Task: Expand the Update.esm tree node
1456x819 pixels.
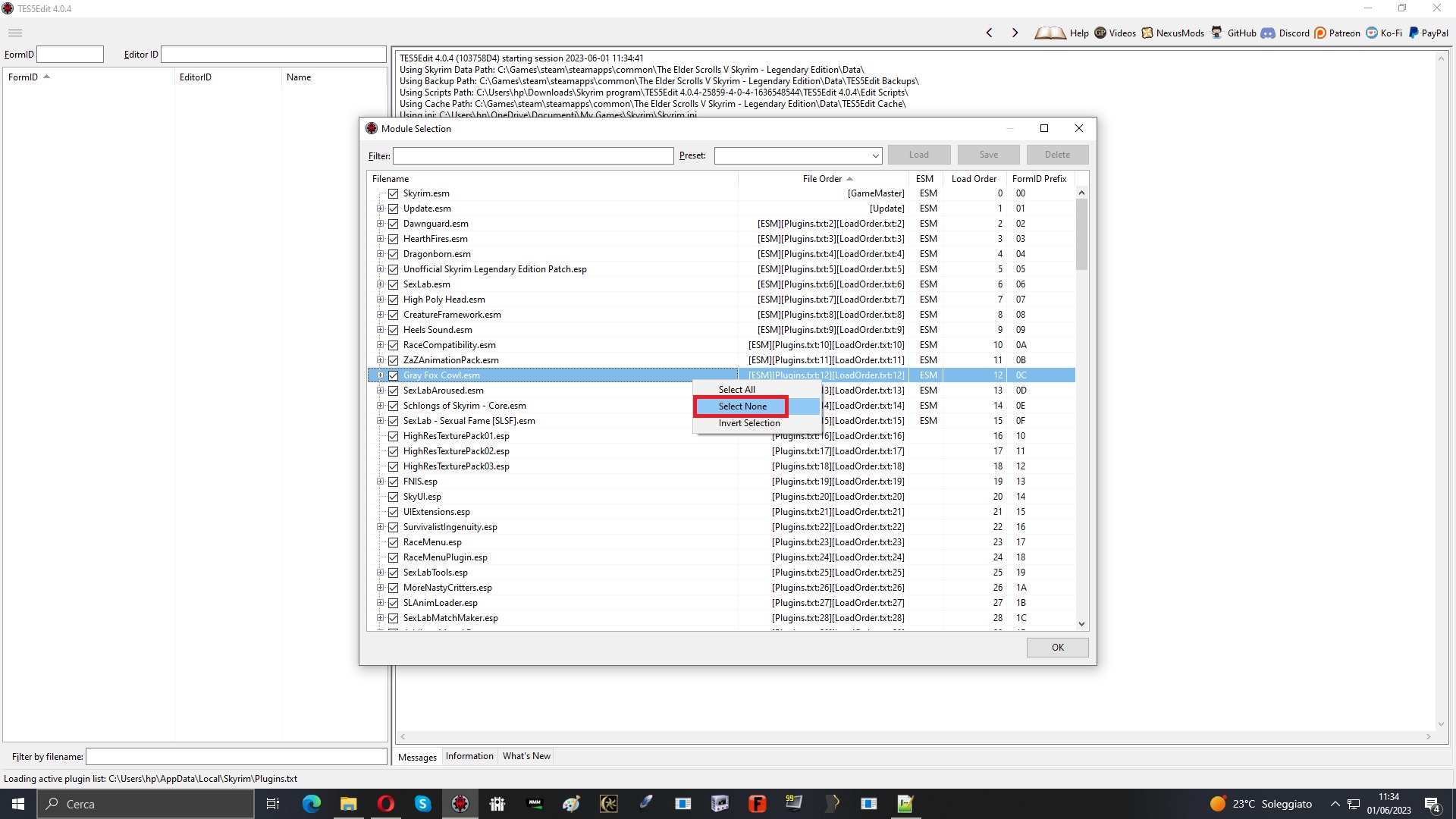Action: click(380, 209)
